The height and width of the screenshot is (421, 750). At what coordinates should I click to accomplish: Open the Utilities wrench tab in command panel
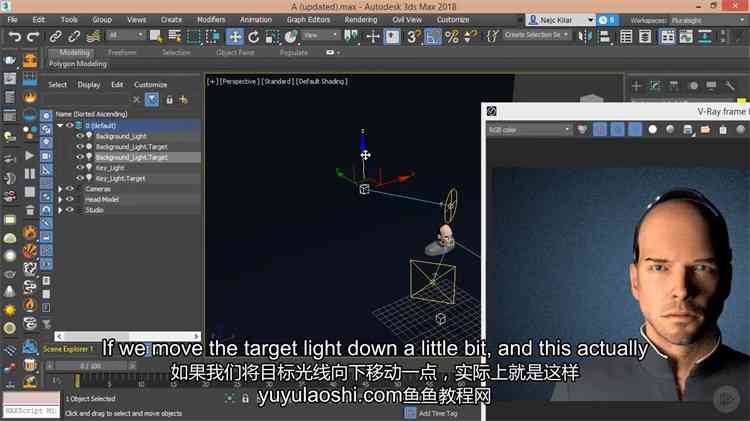coord(729,86)
